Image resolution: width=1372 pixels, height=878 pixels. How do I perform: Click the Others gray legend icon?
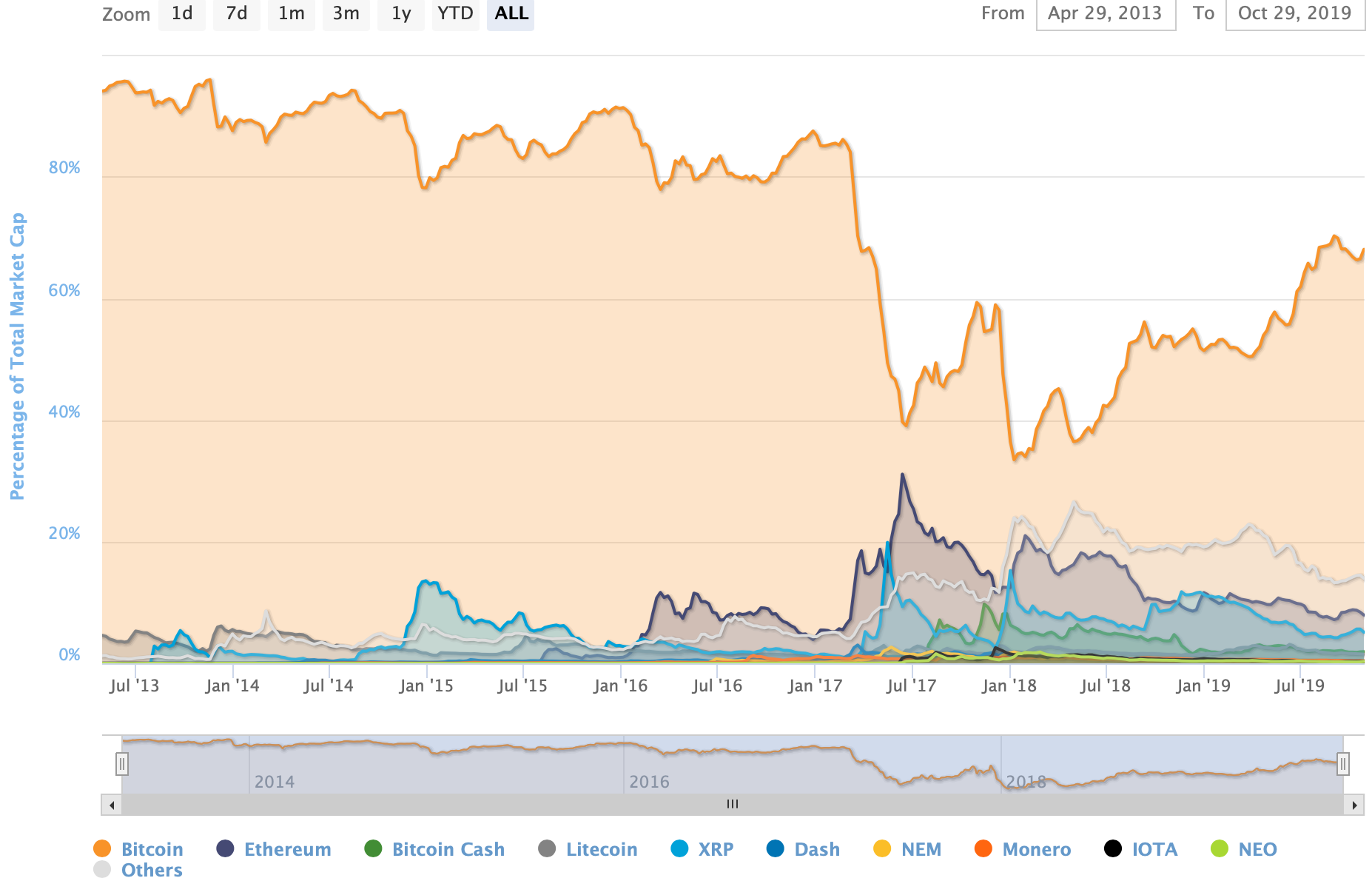click(102, 869)
